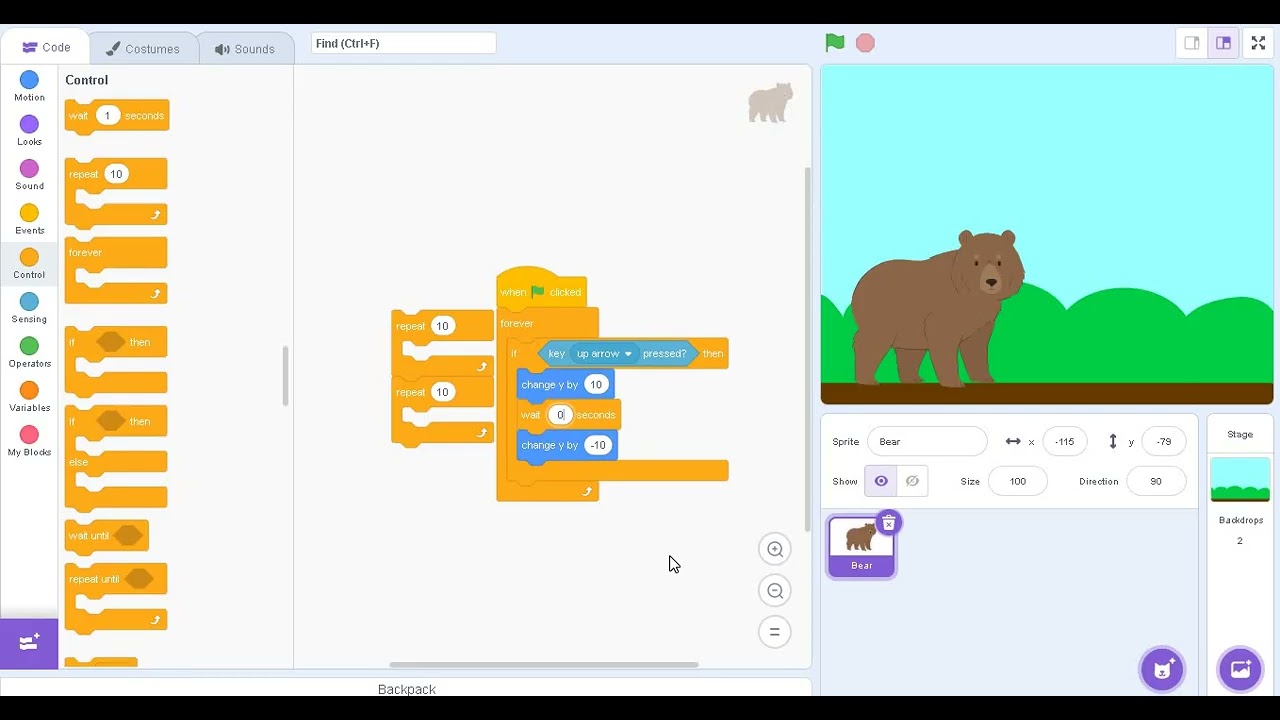
Task: Switch to the Costumes tab
Action: pyautogui.click(x=143, y=48)
